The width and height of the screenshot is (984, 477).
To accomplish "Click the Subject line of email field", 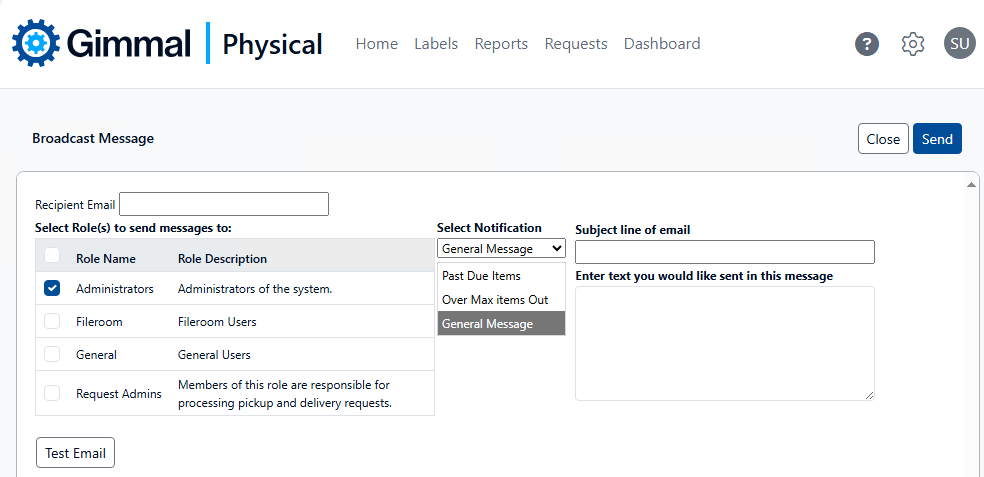I will [x=725, y=252].
